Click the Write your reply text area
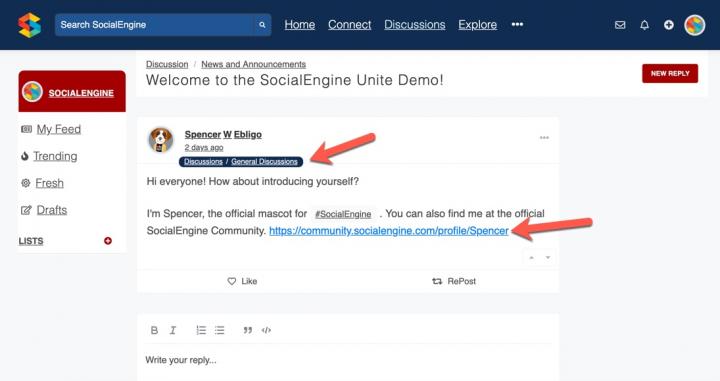 pos(348,361)
